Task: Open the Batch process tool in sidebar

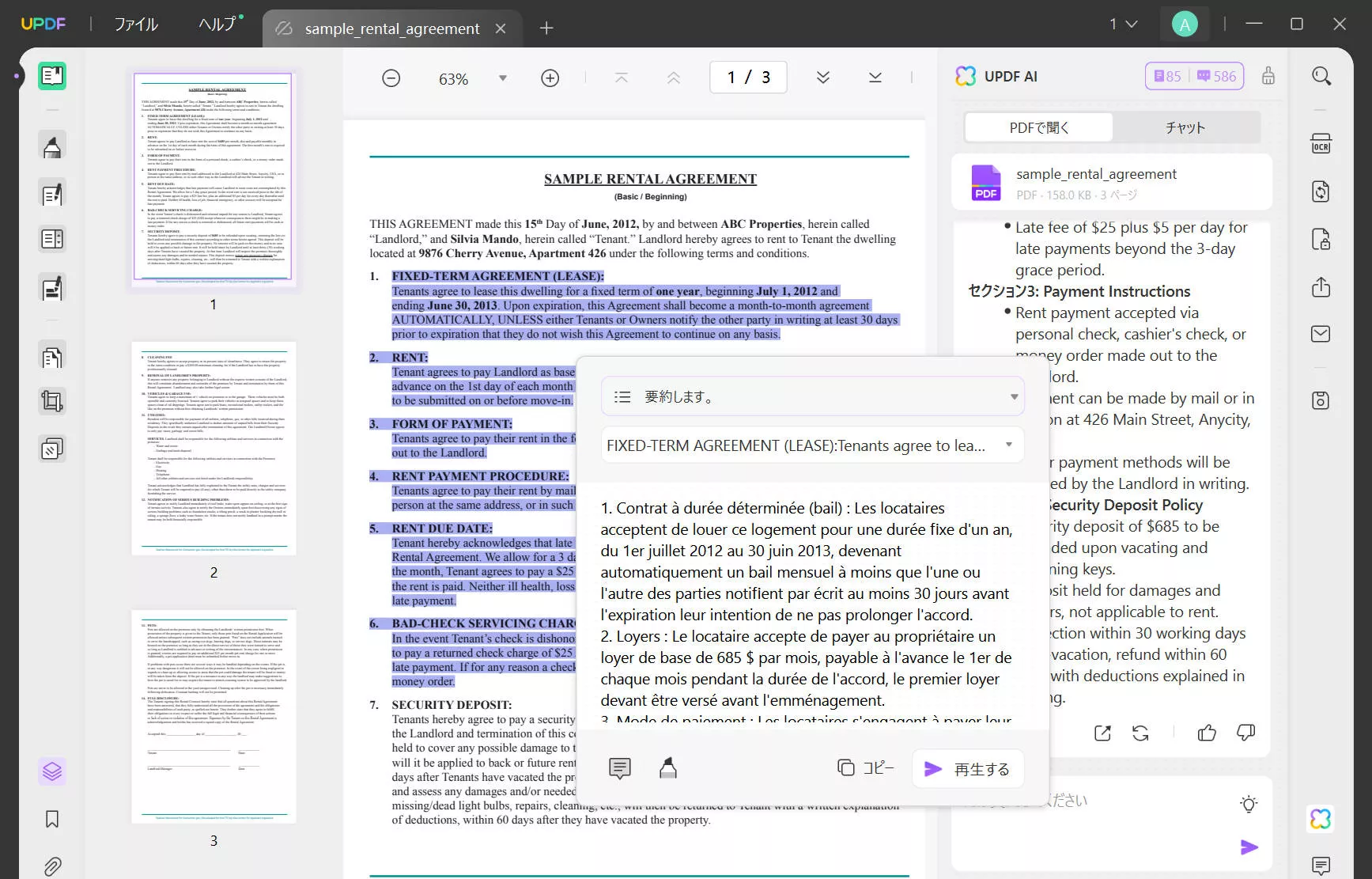Action: click(52, 449)
